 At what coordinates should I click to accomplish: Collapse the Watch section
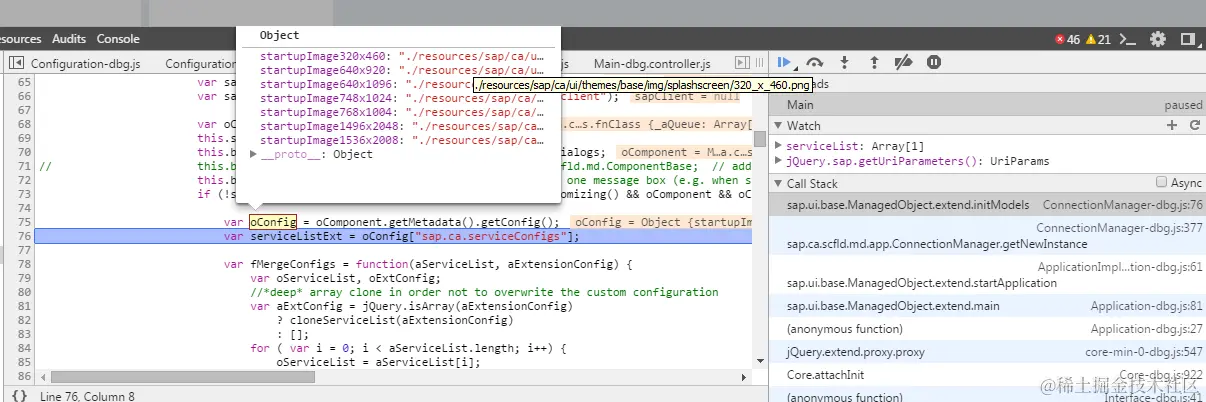click(778, 126)
